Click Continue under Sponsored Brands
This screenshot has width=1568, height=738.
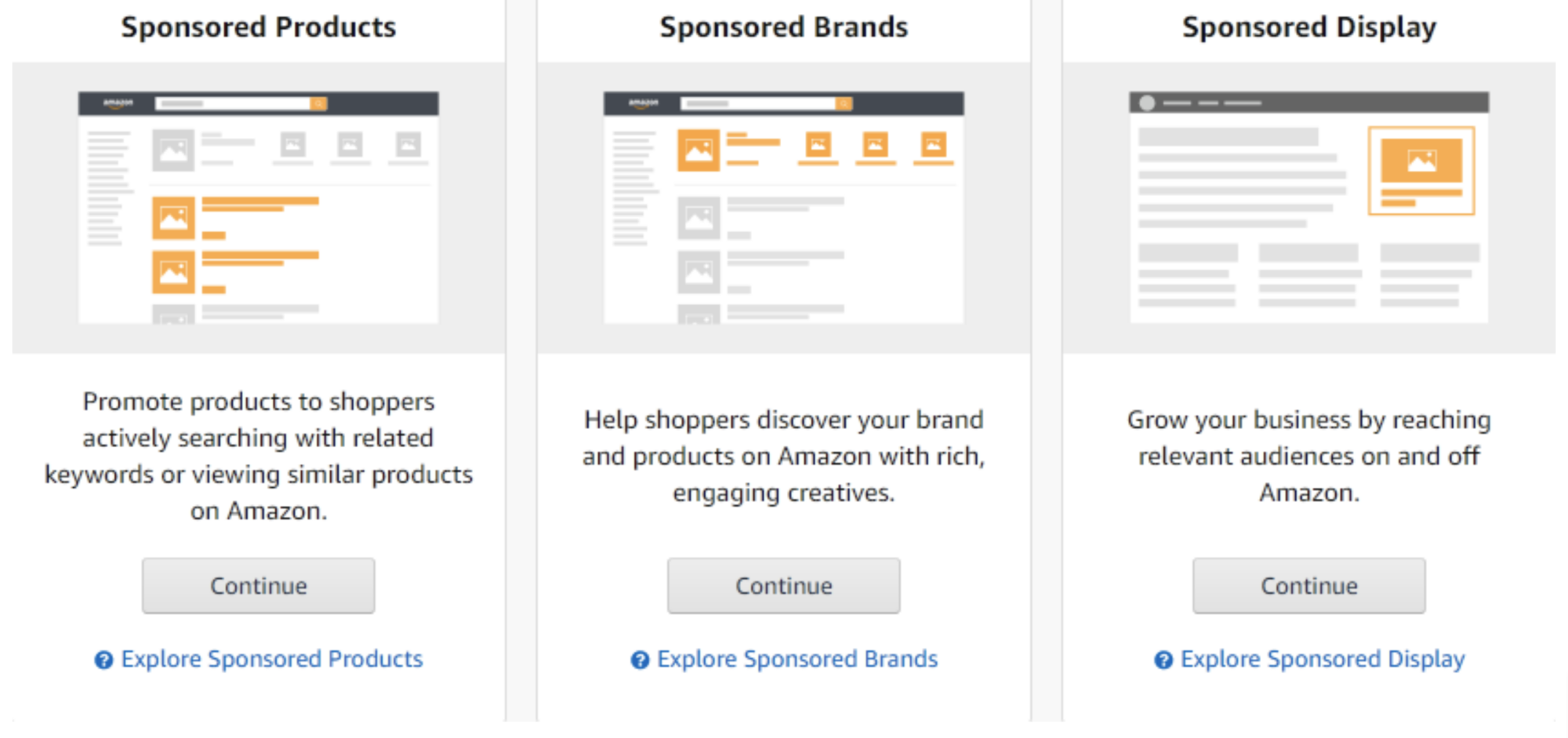click(x=783, y=585)
